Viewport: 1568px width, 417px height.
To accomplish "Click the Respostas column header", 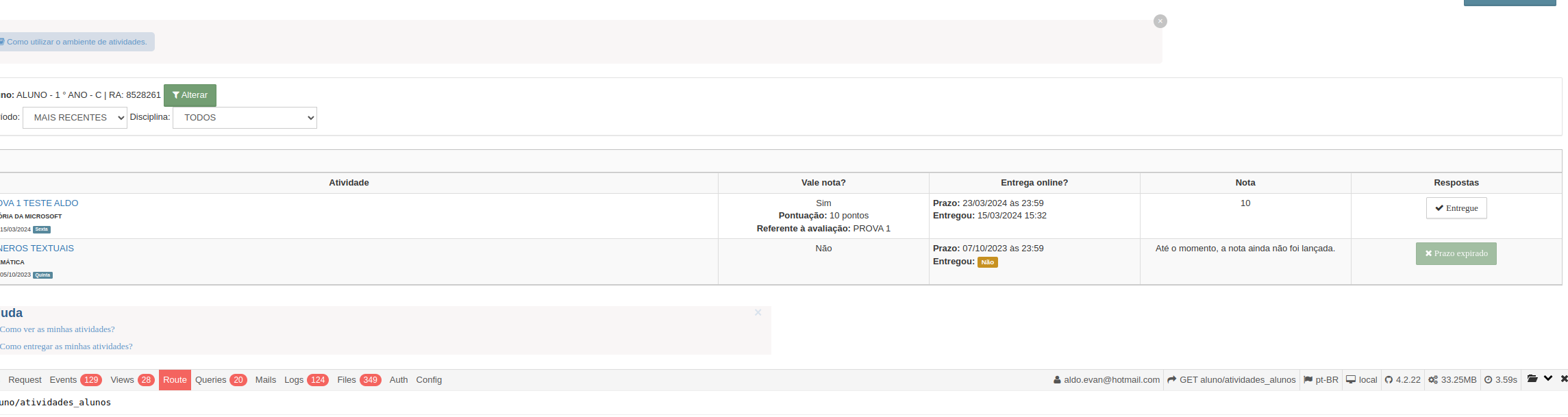I will pos(1456,183).
